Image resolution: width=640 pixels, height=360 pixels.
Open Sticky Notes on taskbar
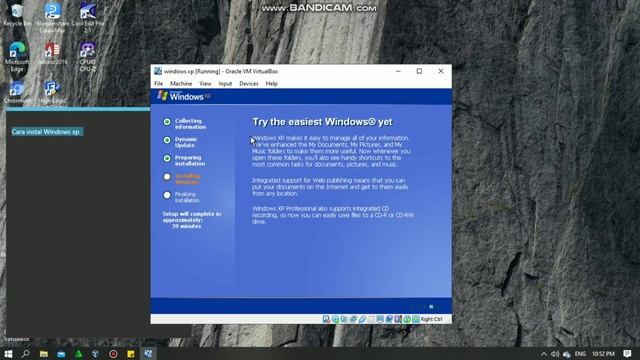tap(131, 354)
